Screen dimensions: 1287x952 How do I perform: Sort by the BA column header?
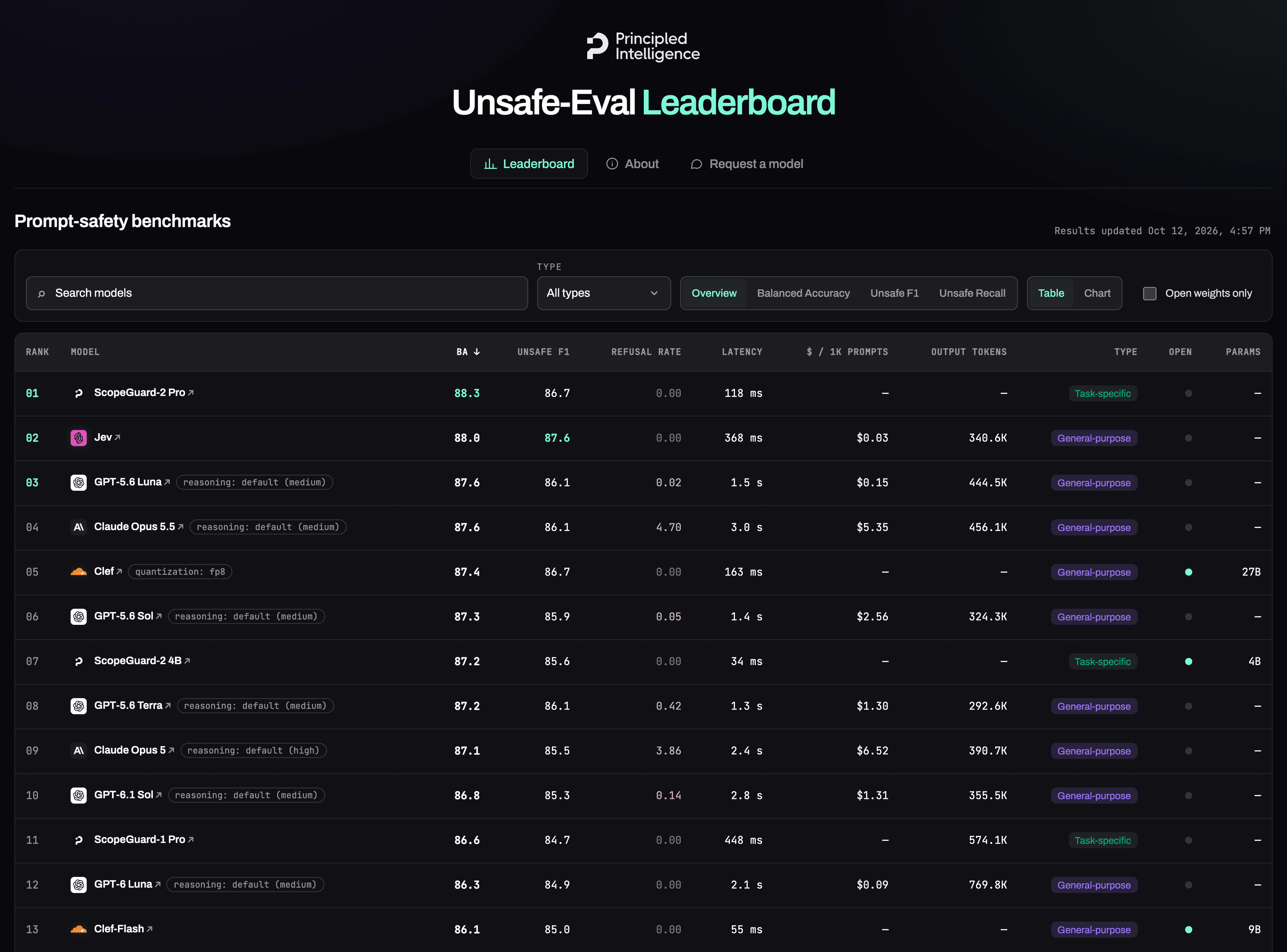[x=468, y=352]
